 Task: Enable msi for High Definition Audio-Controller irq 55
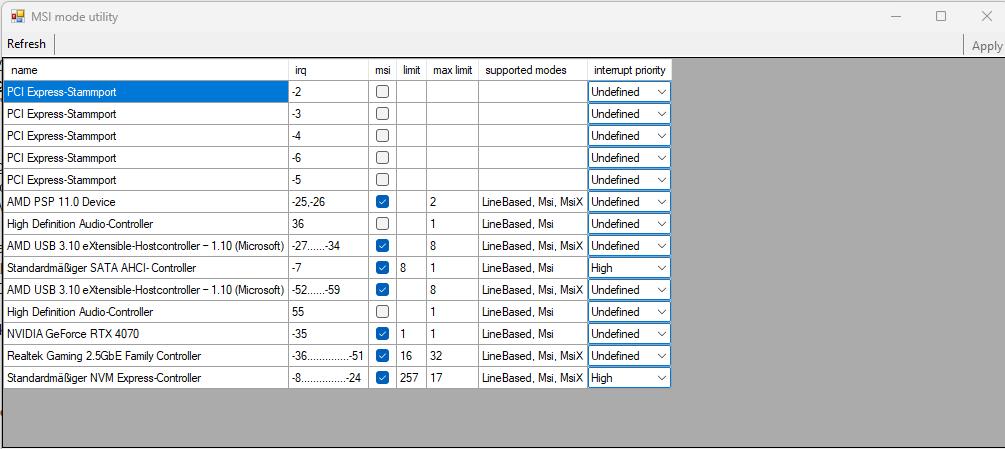[x=382, y=312]
